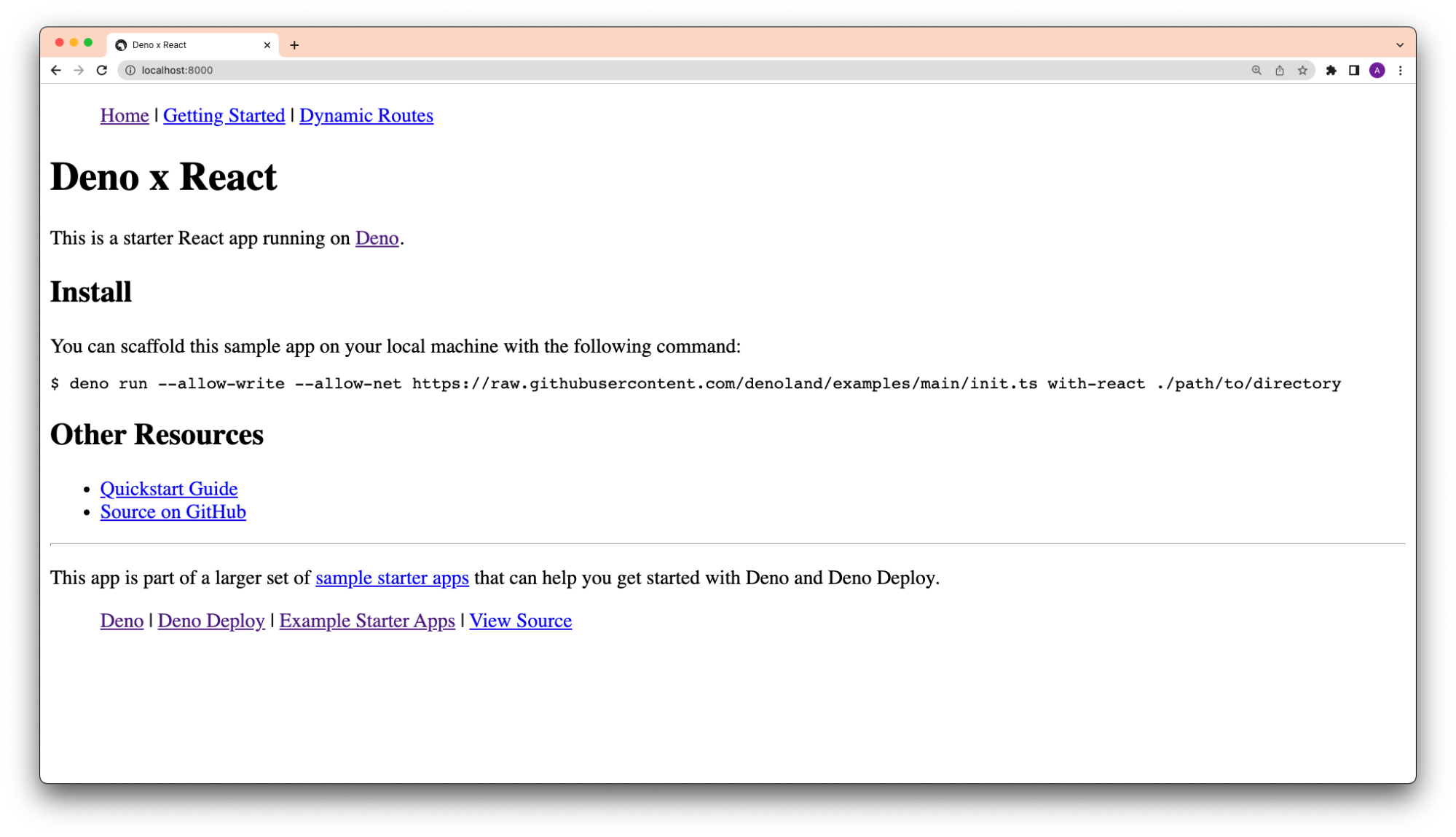Click the browser back arrow
The height and width of the screenshot is (837, 1456).
point(56,70)
